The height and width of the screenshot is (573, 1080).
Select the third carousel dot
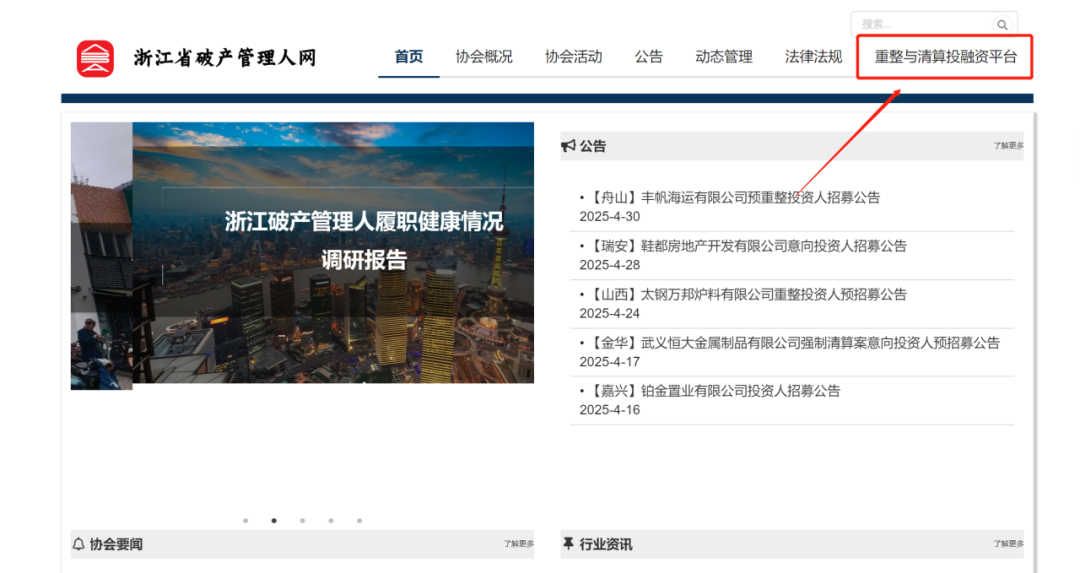pos(302,521)
